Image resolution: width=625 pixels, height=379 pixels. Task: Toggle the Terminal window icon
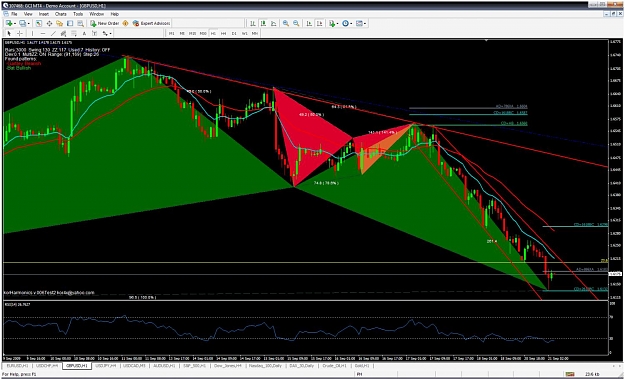[70, 23]
